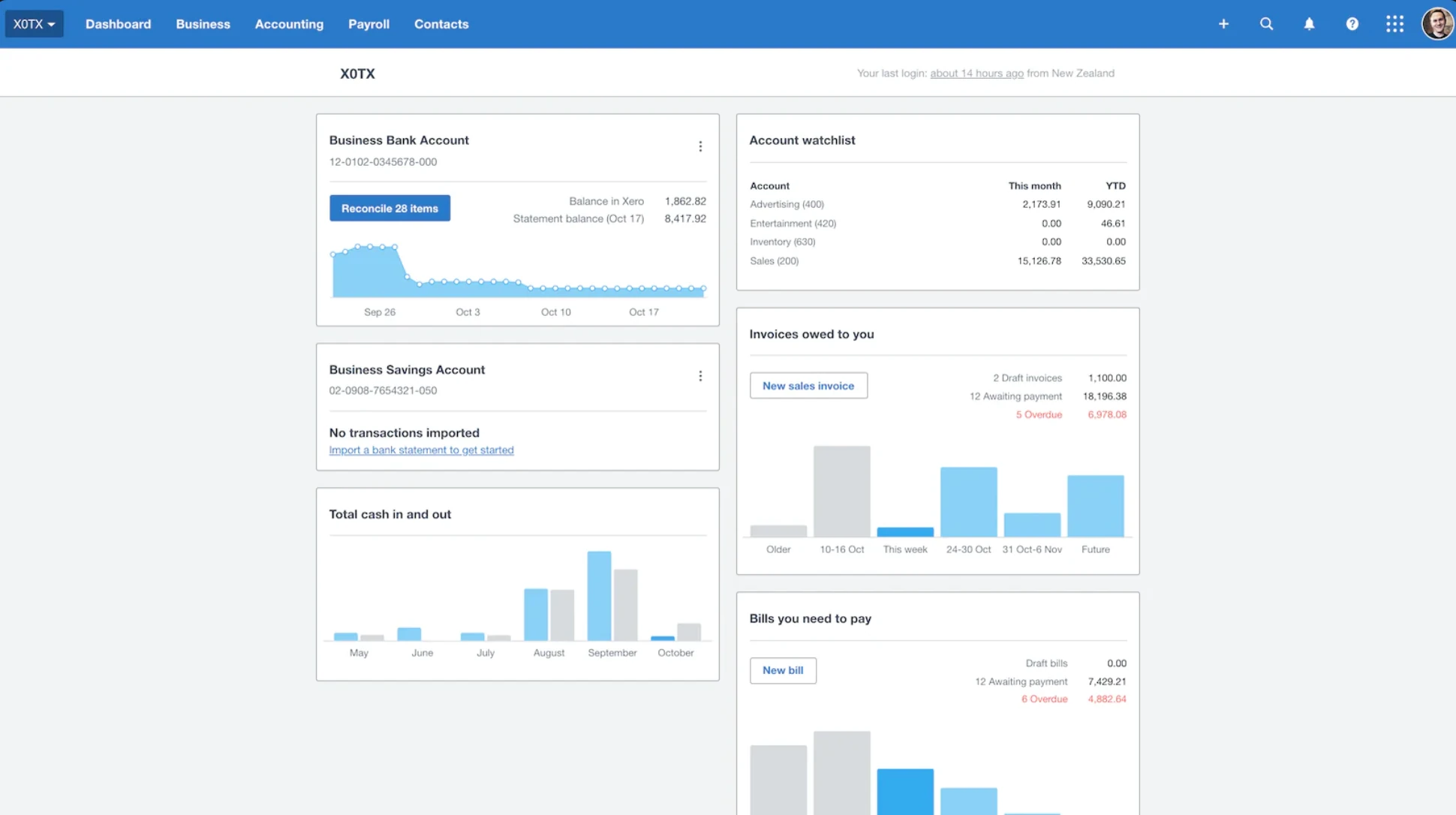This screenshot has width=1456, height=815.
Task: Open the notifications bell
Action: pos(1309,24)
